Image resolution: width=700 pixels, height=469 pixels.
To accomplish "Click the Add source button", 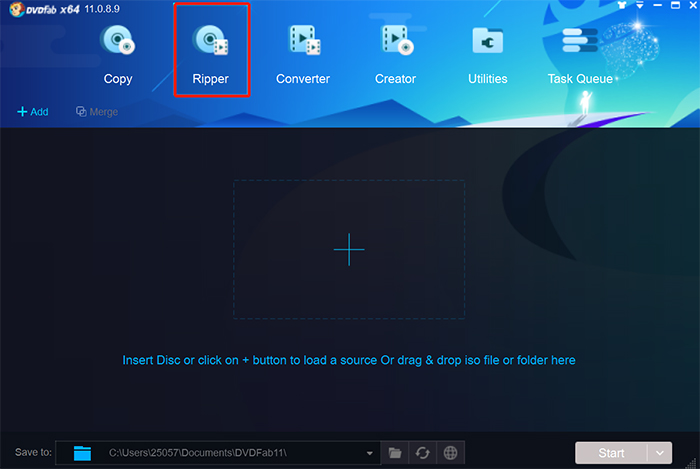I will [x=33, y=112].
